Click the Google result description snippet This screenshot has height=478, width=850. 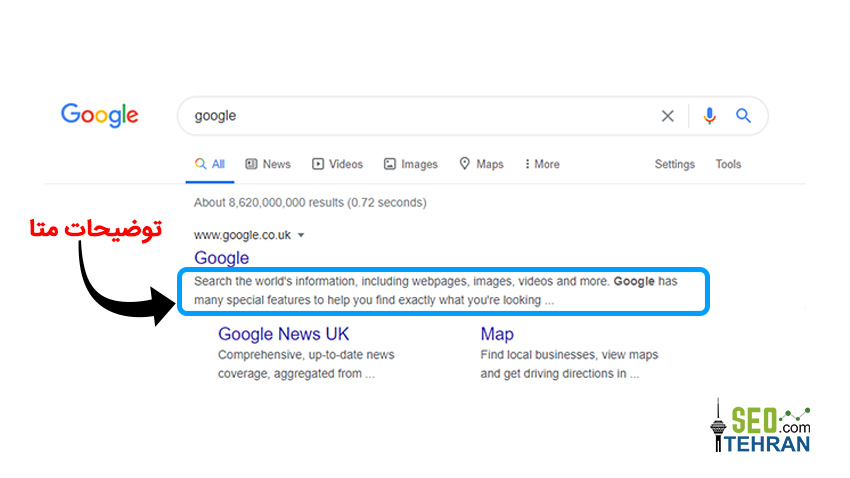[x=436, y=290]
